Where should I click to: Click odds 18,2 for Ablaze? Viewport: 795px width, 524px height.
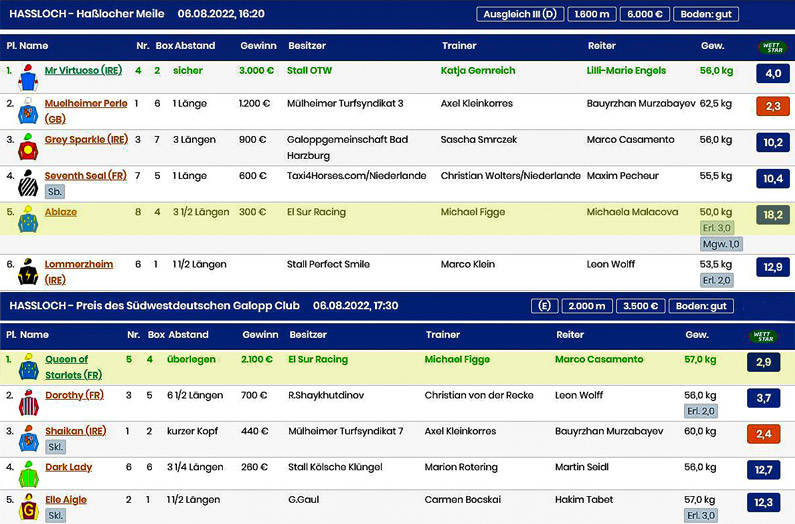773,215
